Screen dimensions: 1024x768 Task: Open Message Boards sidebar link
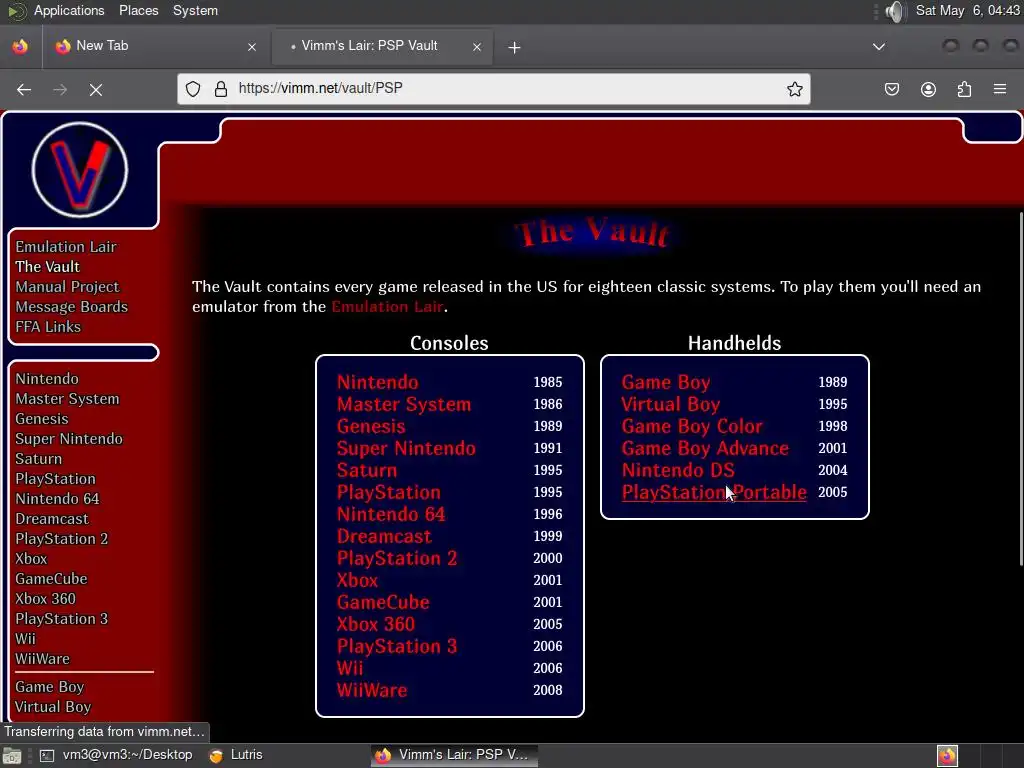[x=72, y=307]
